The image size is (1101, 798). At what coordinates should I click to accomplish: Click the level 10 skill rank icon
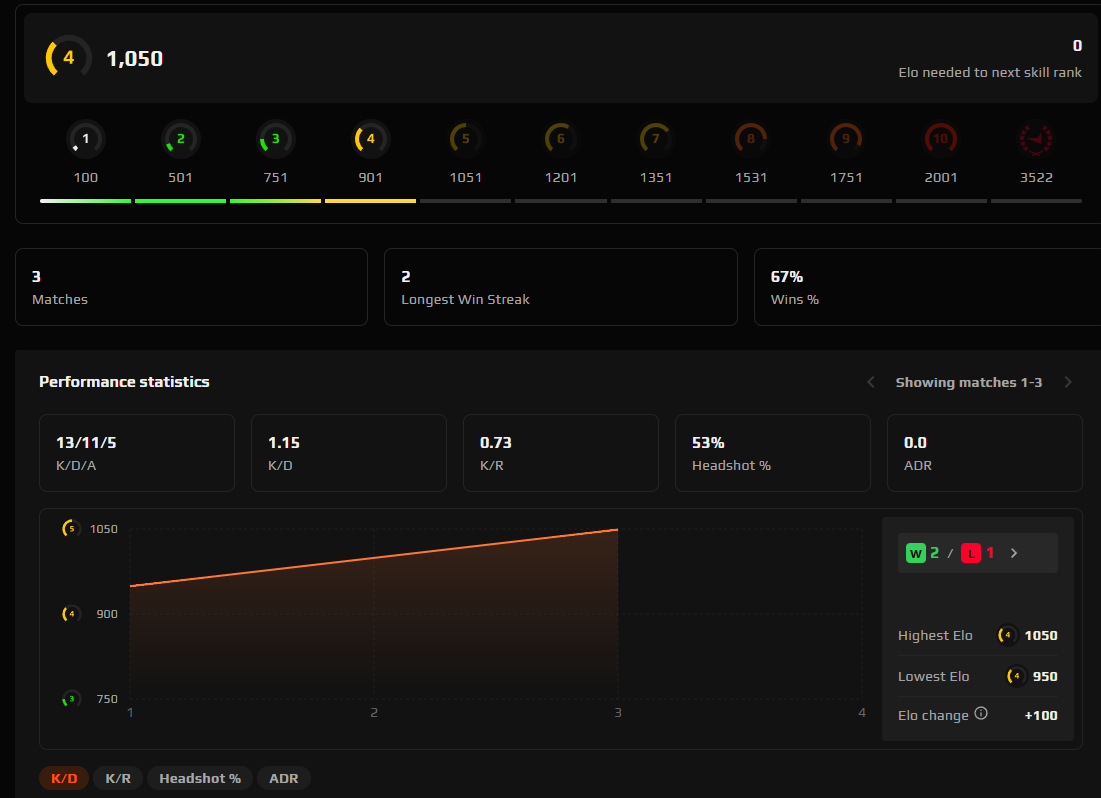pyautogui.click(x=941, y=139)
